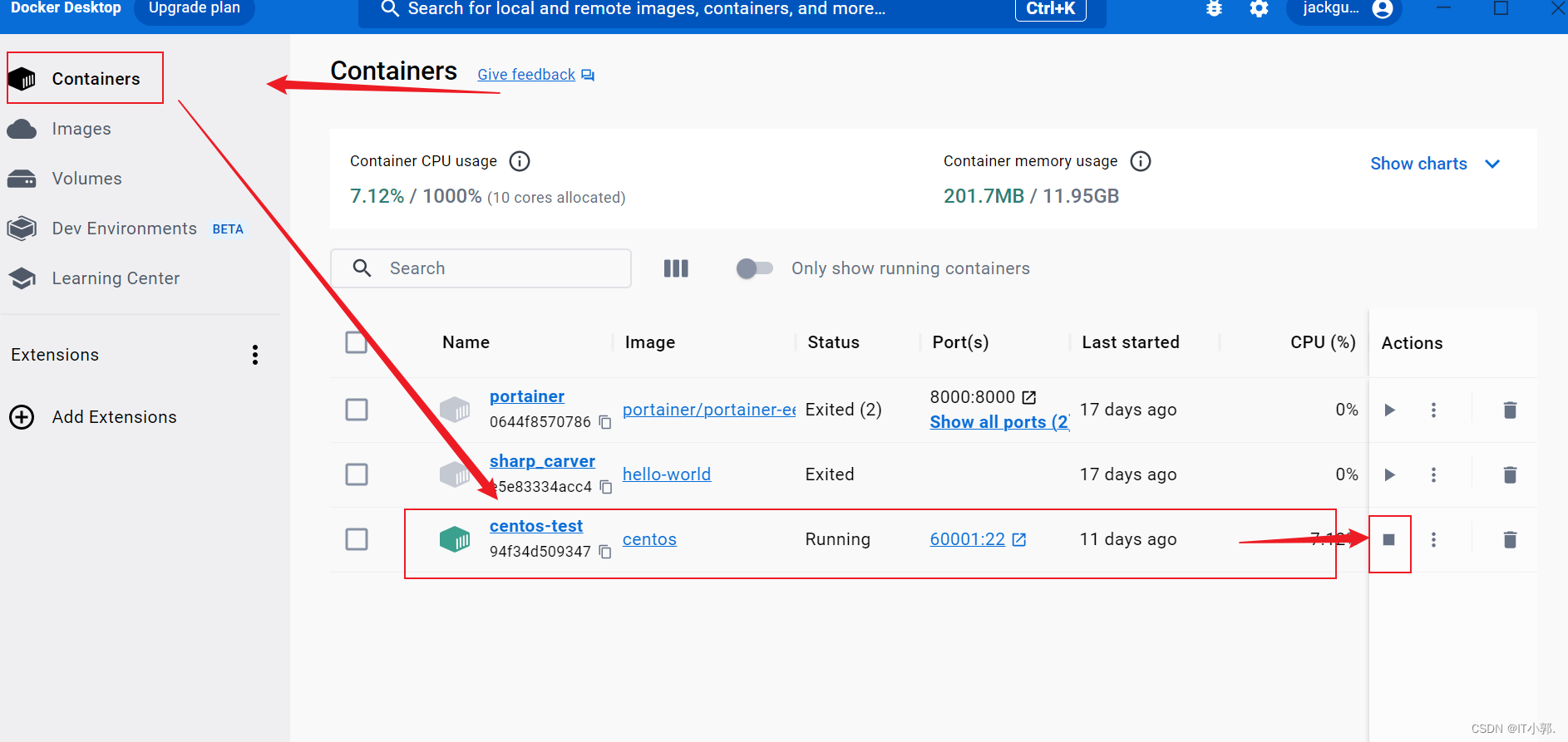Start the portainer container
Screen dimensions: 1568x742
pos(1389,410)
